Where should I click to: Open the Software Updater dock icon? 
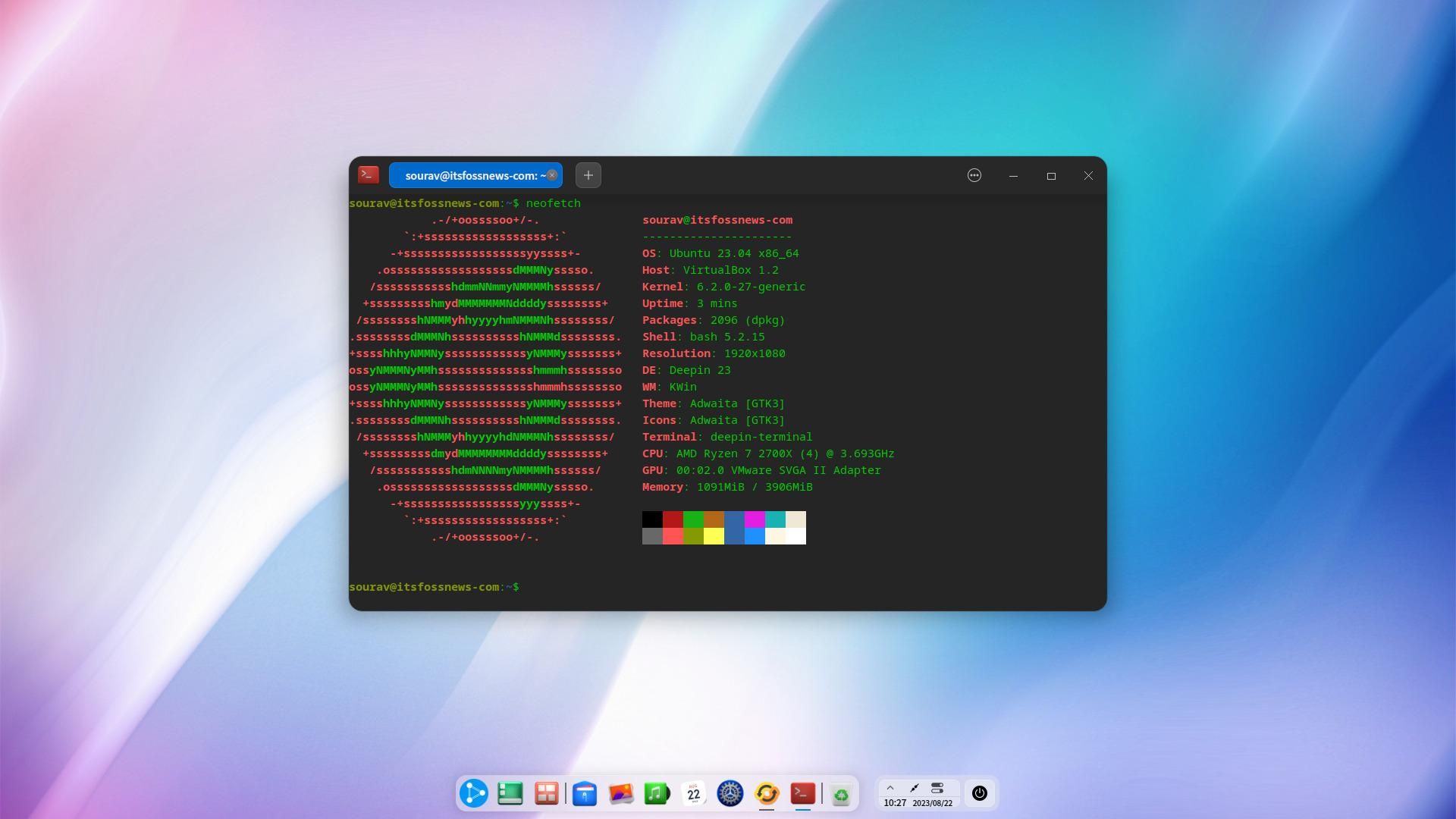tap(767, 794)
